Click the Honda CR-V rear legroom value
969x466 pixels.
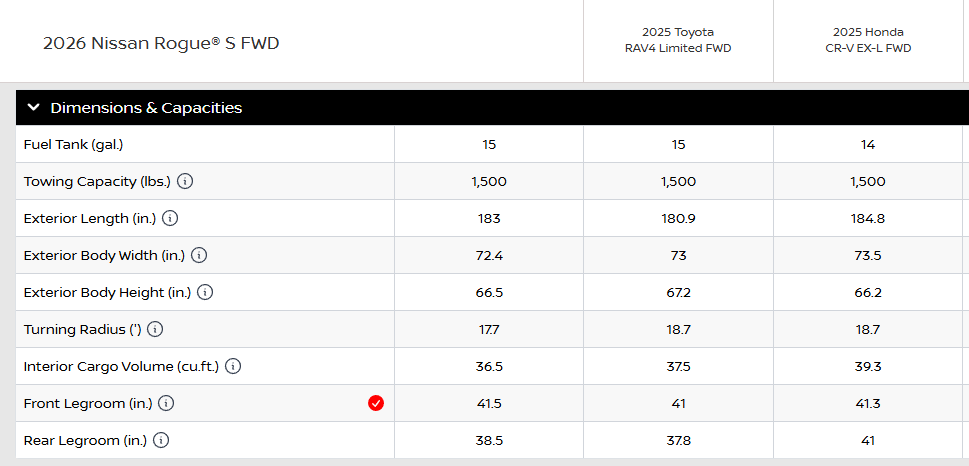tap(867, 440)
